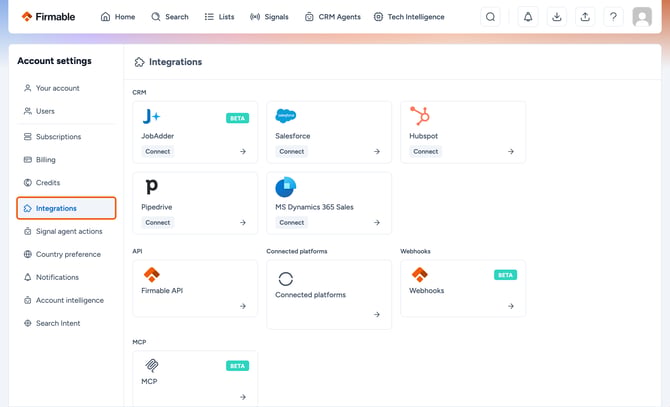Click the arrow on Hubspot card
670x407 pixels.
click(x=511, y=152)
